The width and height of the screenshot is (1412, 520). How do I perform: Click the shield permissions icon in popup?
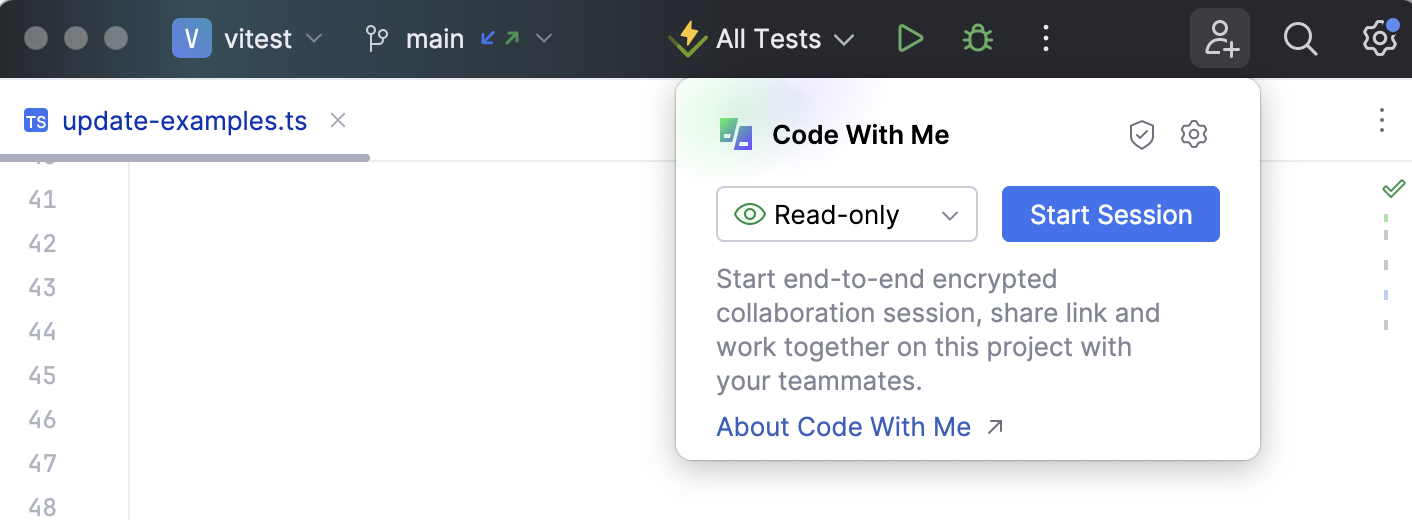[x=1142, y=134]
